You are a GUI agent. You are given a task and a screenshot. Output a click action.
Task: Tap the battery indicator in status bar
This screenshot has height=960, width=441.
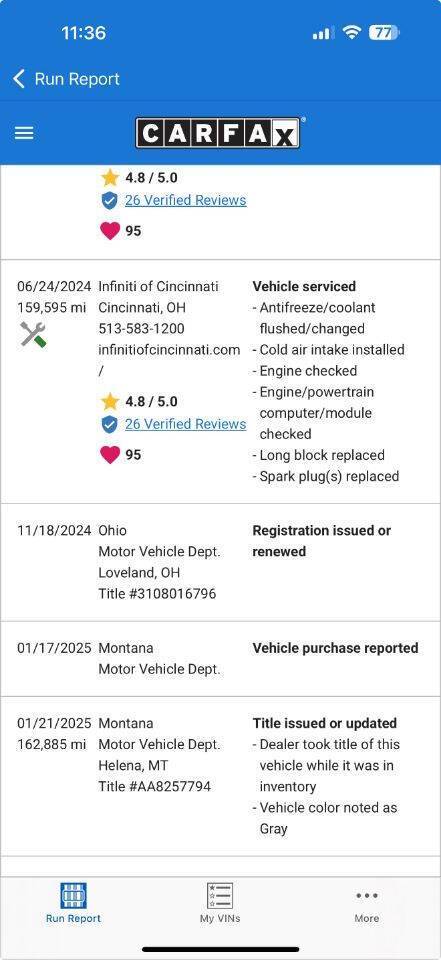tap(383, 32)
